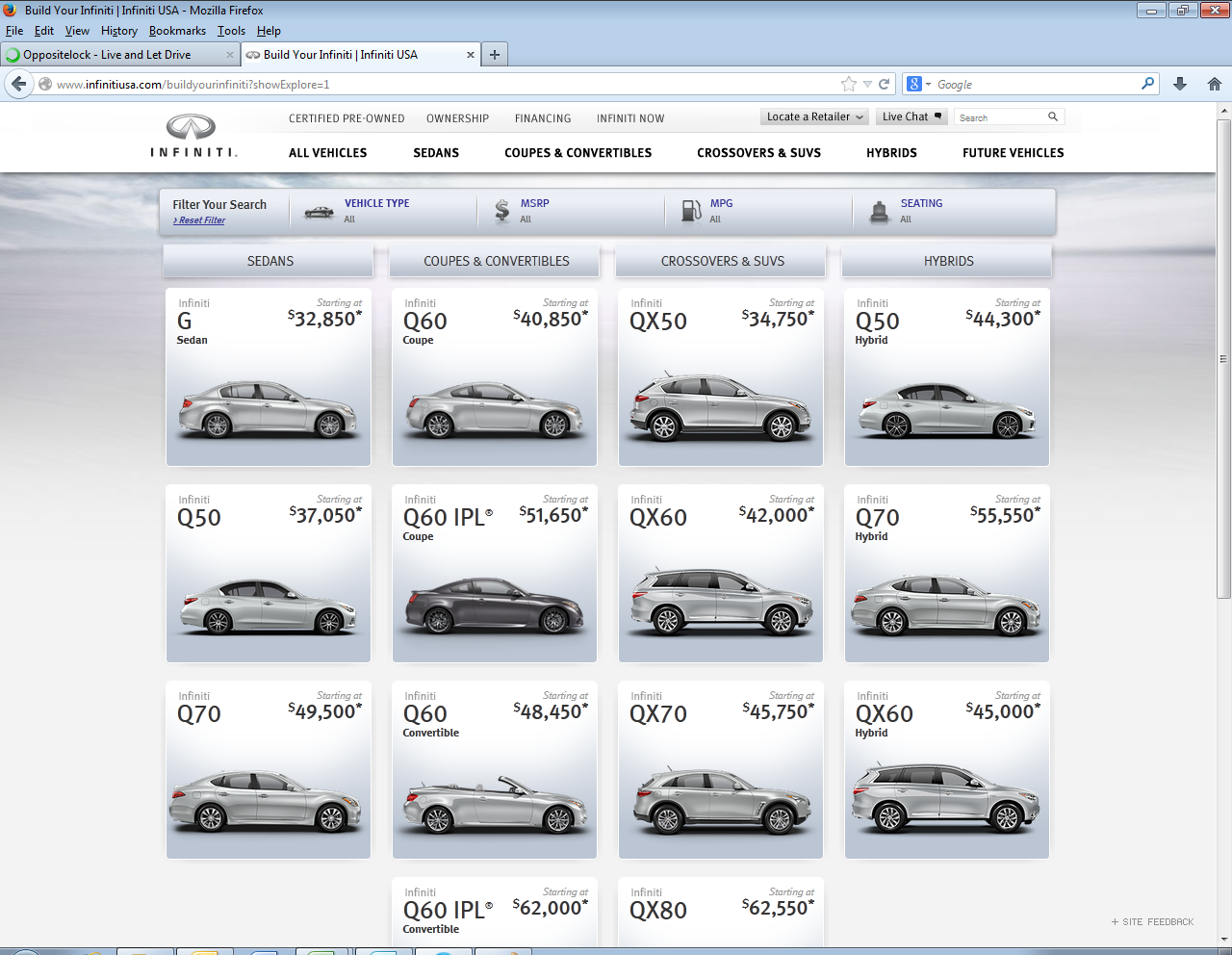
Task: Open a new tab with plus button
Action: point(494,55)
